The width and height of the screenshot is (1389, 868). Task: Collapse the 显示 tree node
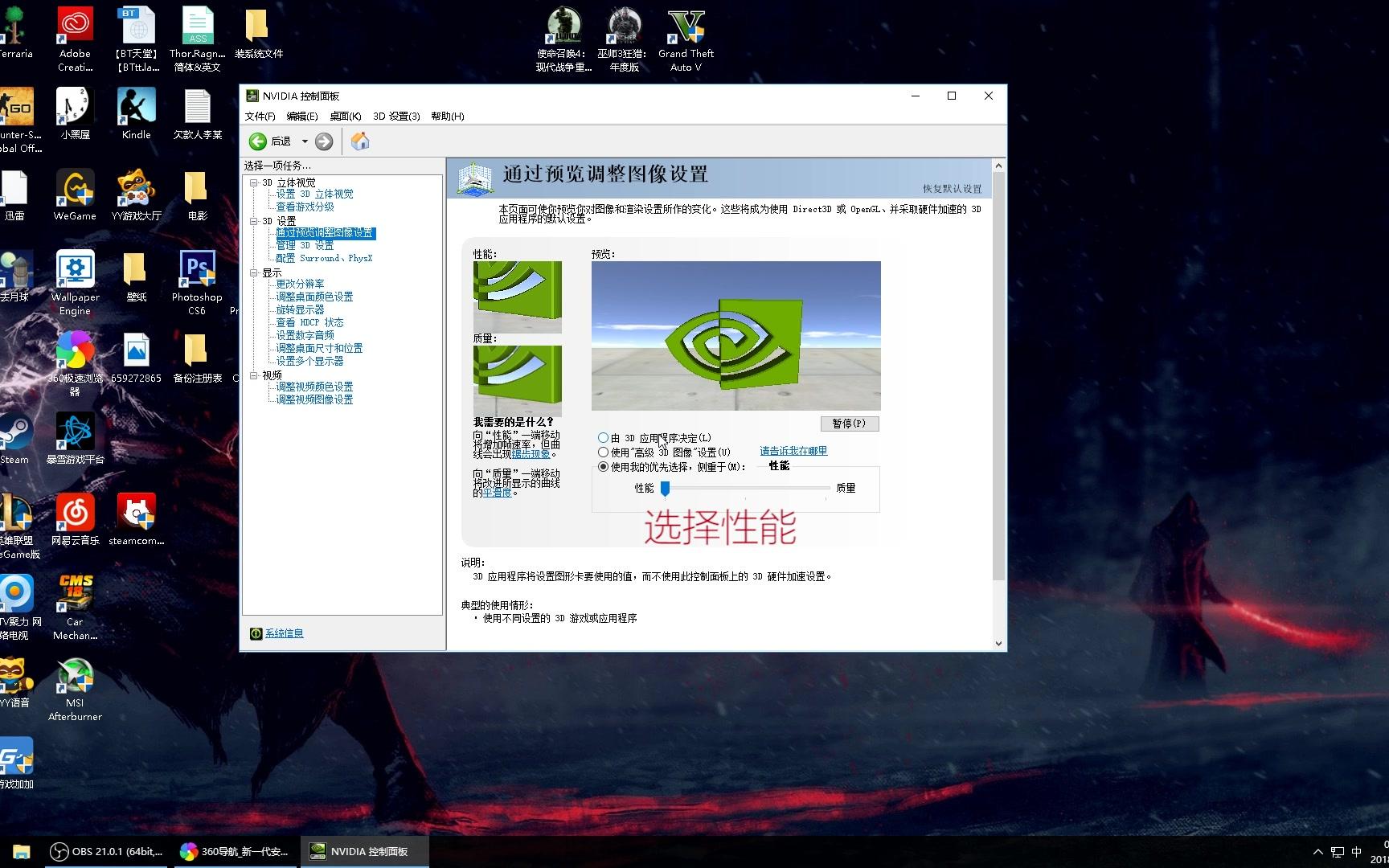[254, 272]
